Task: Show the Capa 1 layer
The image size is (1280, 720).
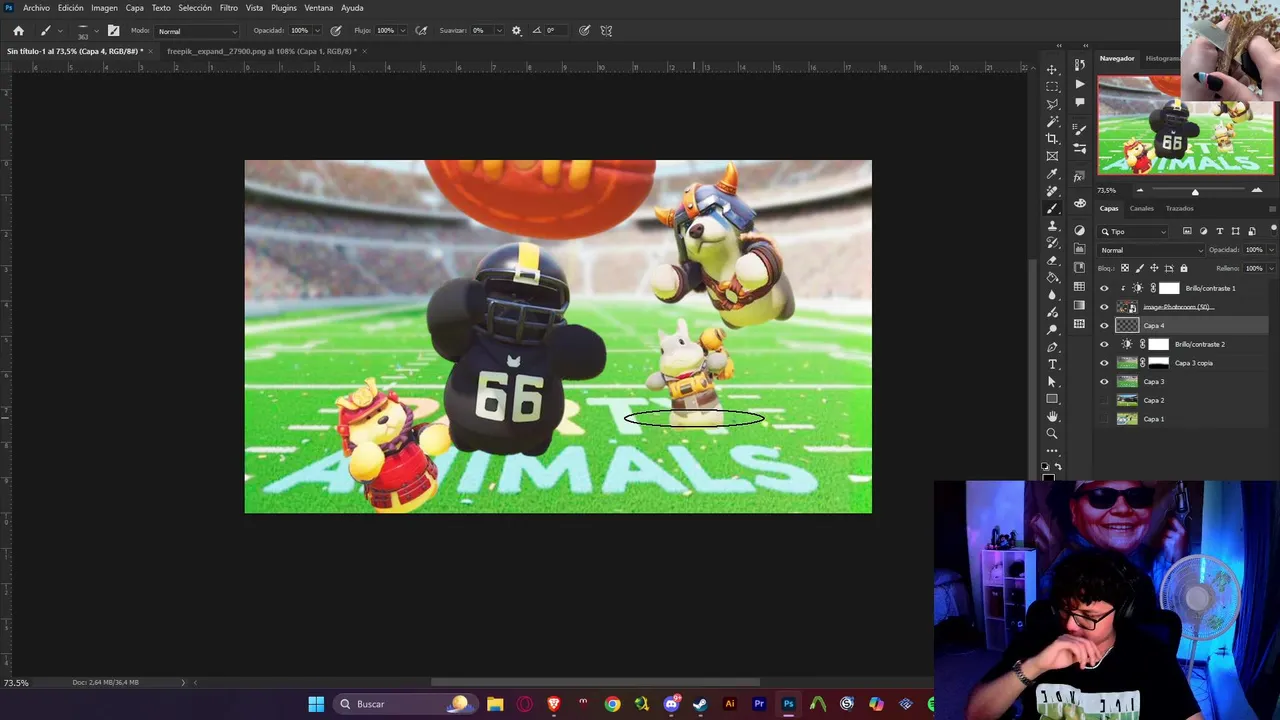Action: [1104, 419]
